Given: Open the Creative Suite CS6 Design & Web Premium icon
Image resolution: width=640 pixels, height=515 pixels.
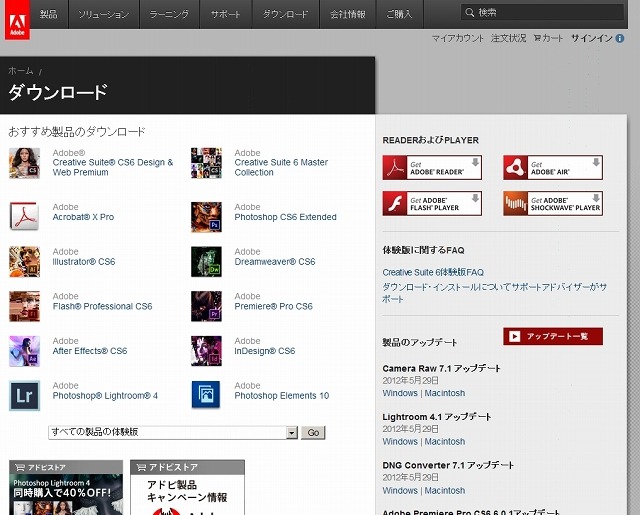Looking at the screenshot, I should click(x=24, y=163).
